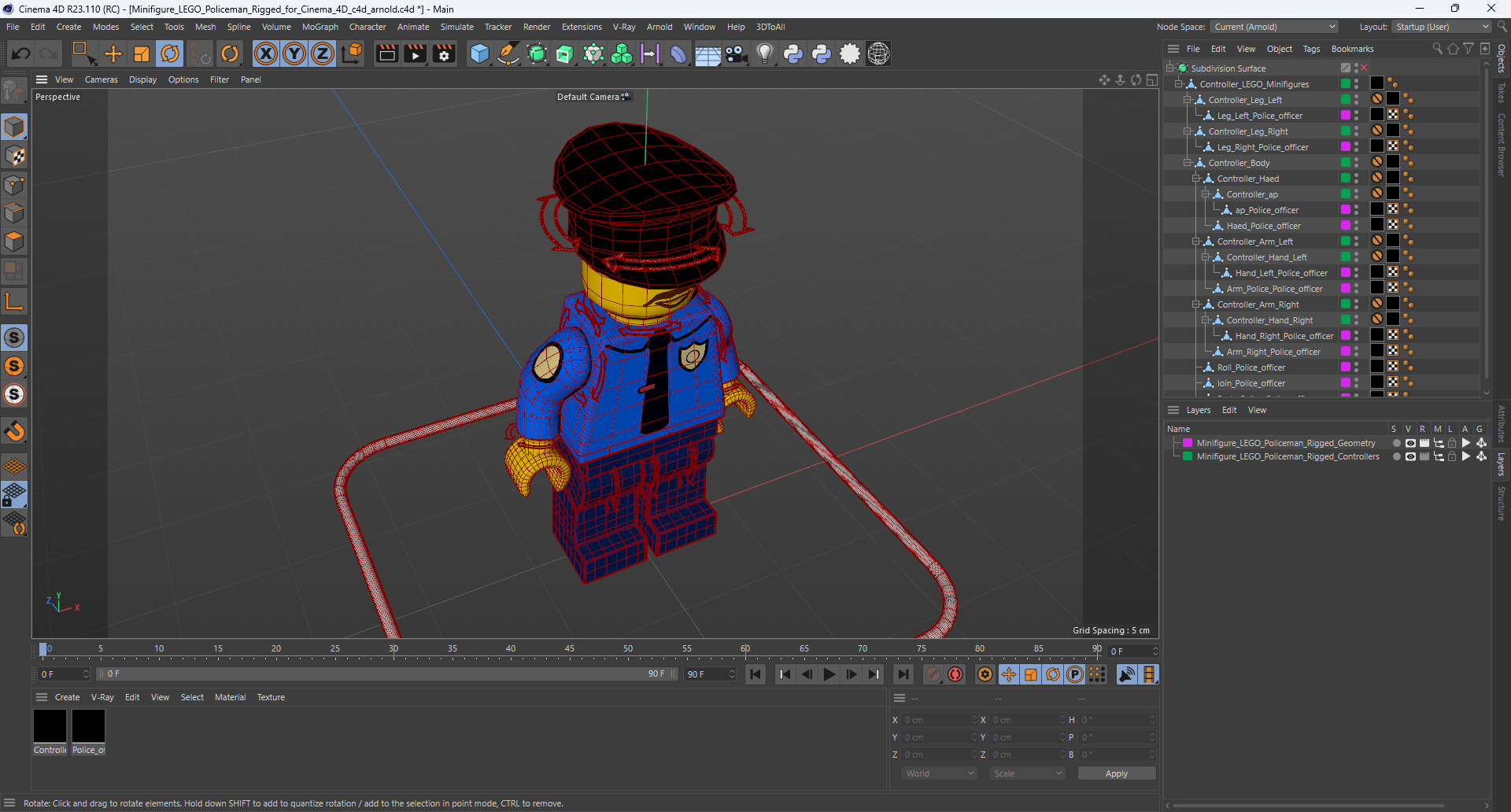Image resolution: width=1511 pixels, height=812 pixels.
Task: Enable the Axis mode L-shaped icon
Action: [14, 301]
